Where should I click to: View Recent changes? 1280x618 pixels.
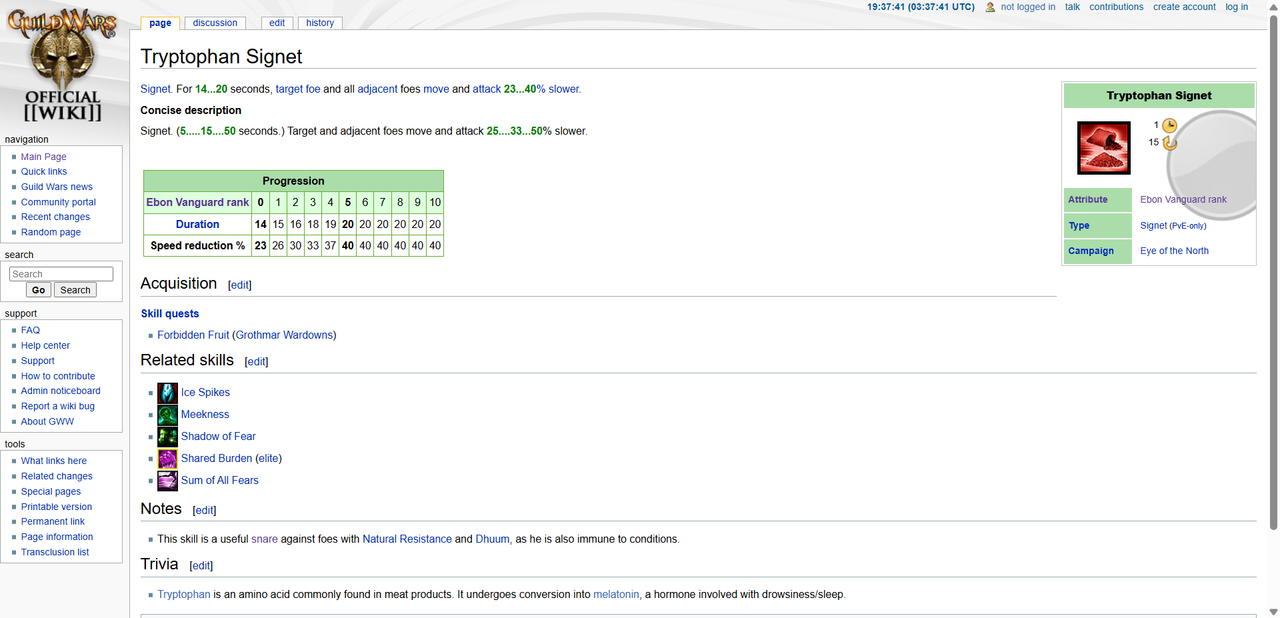pos(55,217)
